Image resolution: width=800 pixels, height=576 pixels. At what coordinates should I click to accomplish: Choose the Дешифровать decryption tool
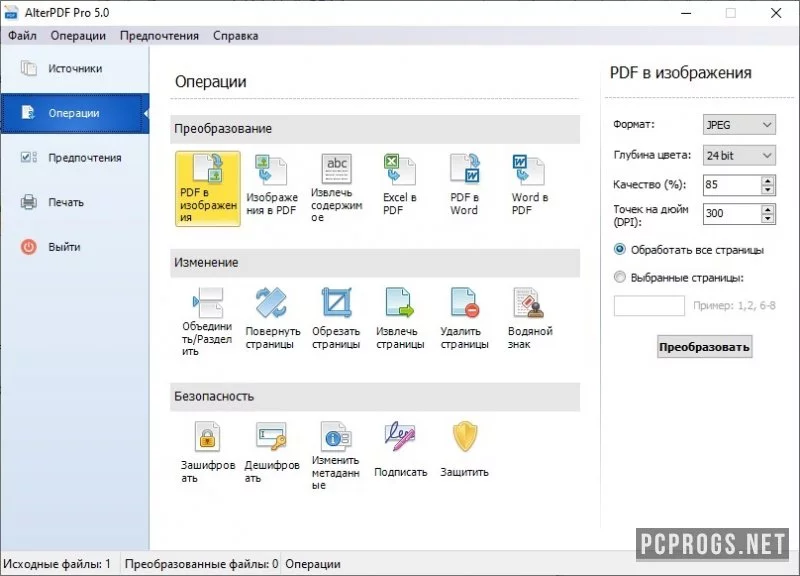pyautogui.click(x=271, y=452)
